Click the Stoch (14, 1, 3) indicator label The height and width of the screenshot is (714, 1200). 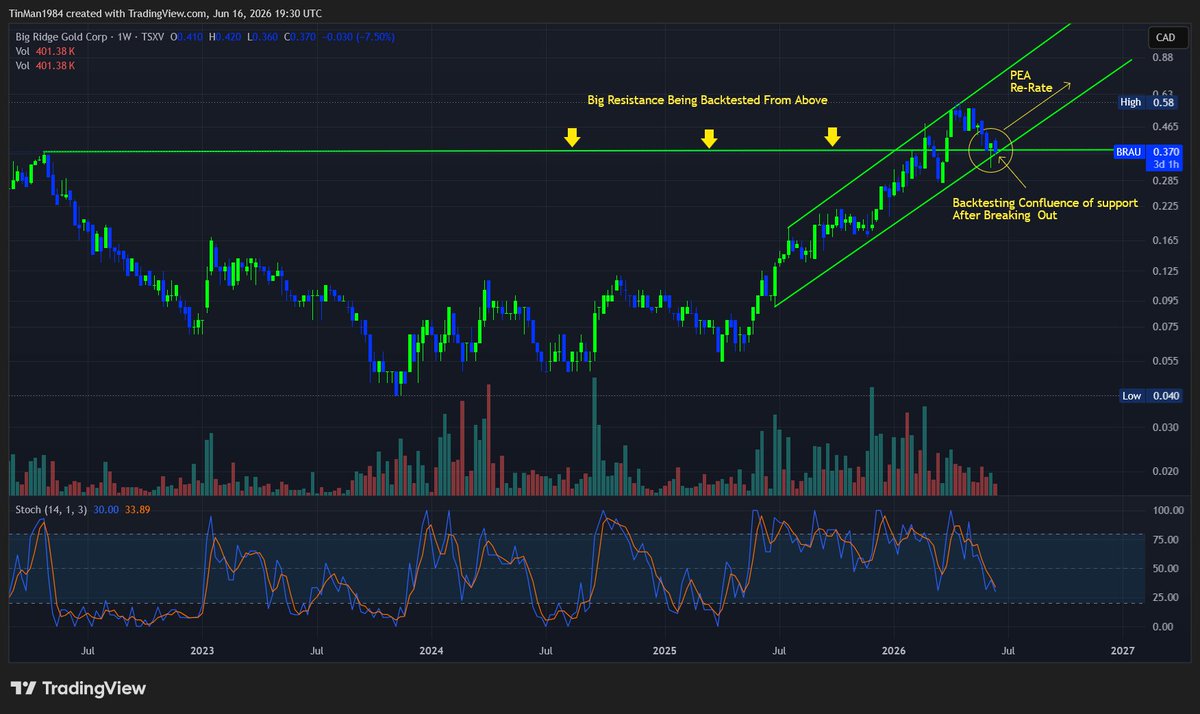[51, 508]
